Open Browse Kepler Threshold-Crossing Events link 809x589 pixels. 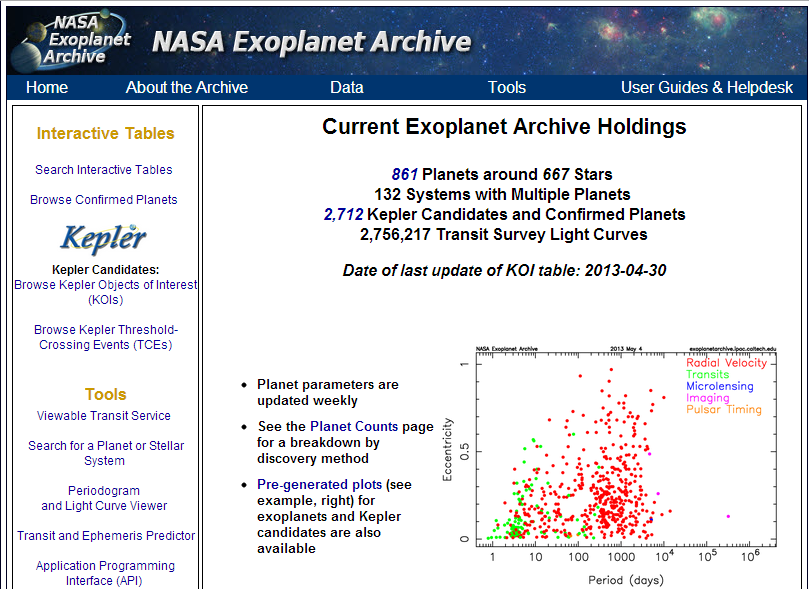tap(106, 337)
